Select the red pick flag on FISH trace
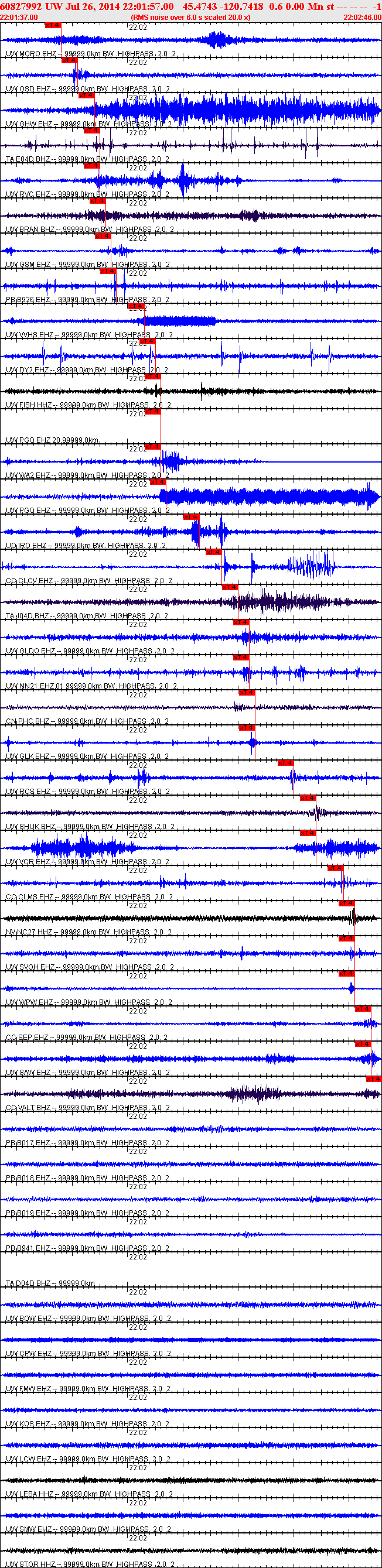The image size is (382, 1568). pos(152,377)
